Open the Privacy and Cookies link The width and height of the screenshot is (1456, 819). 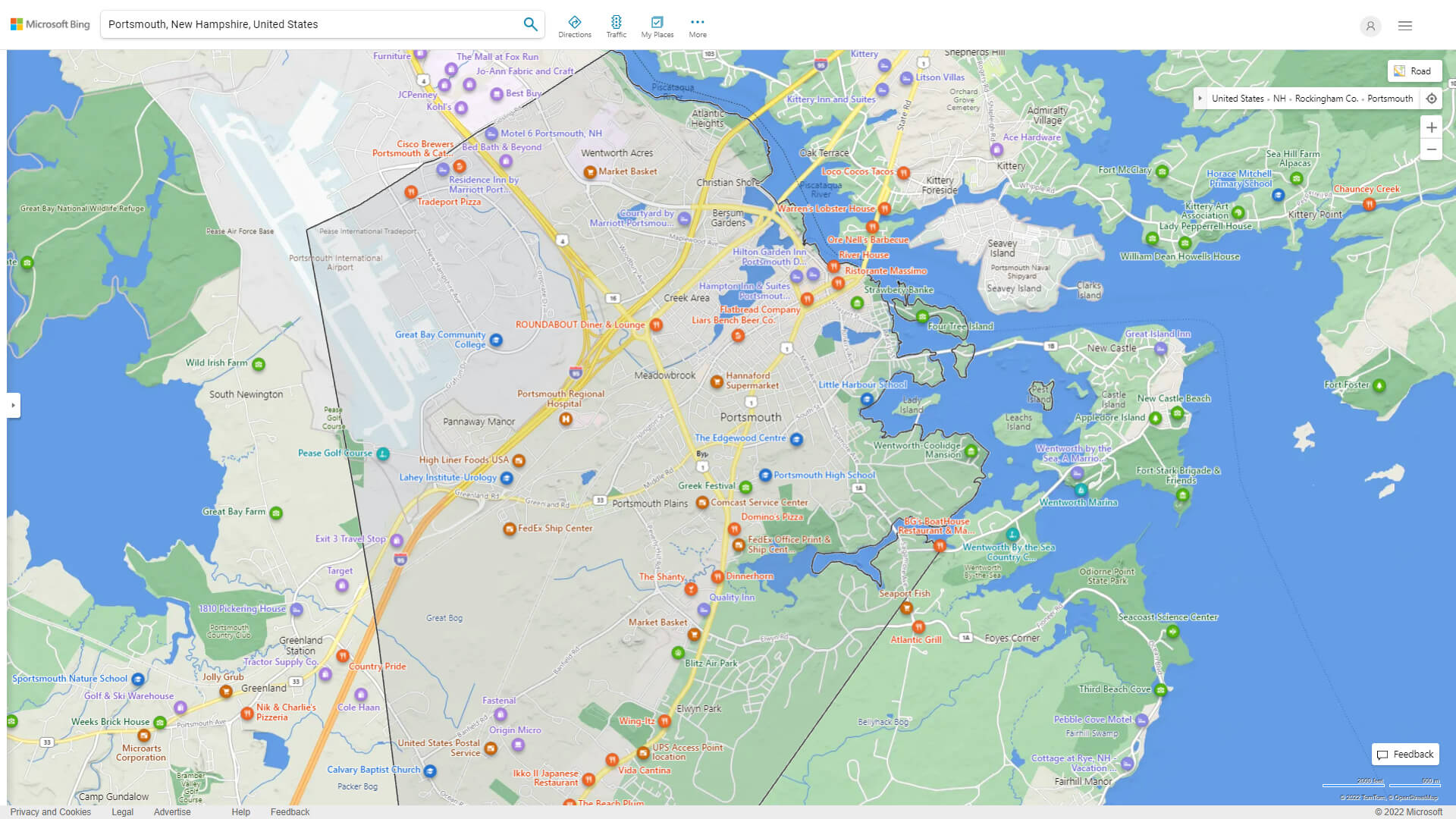tap(51, 811)
